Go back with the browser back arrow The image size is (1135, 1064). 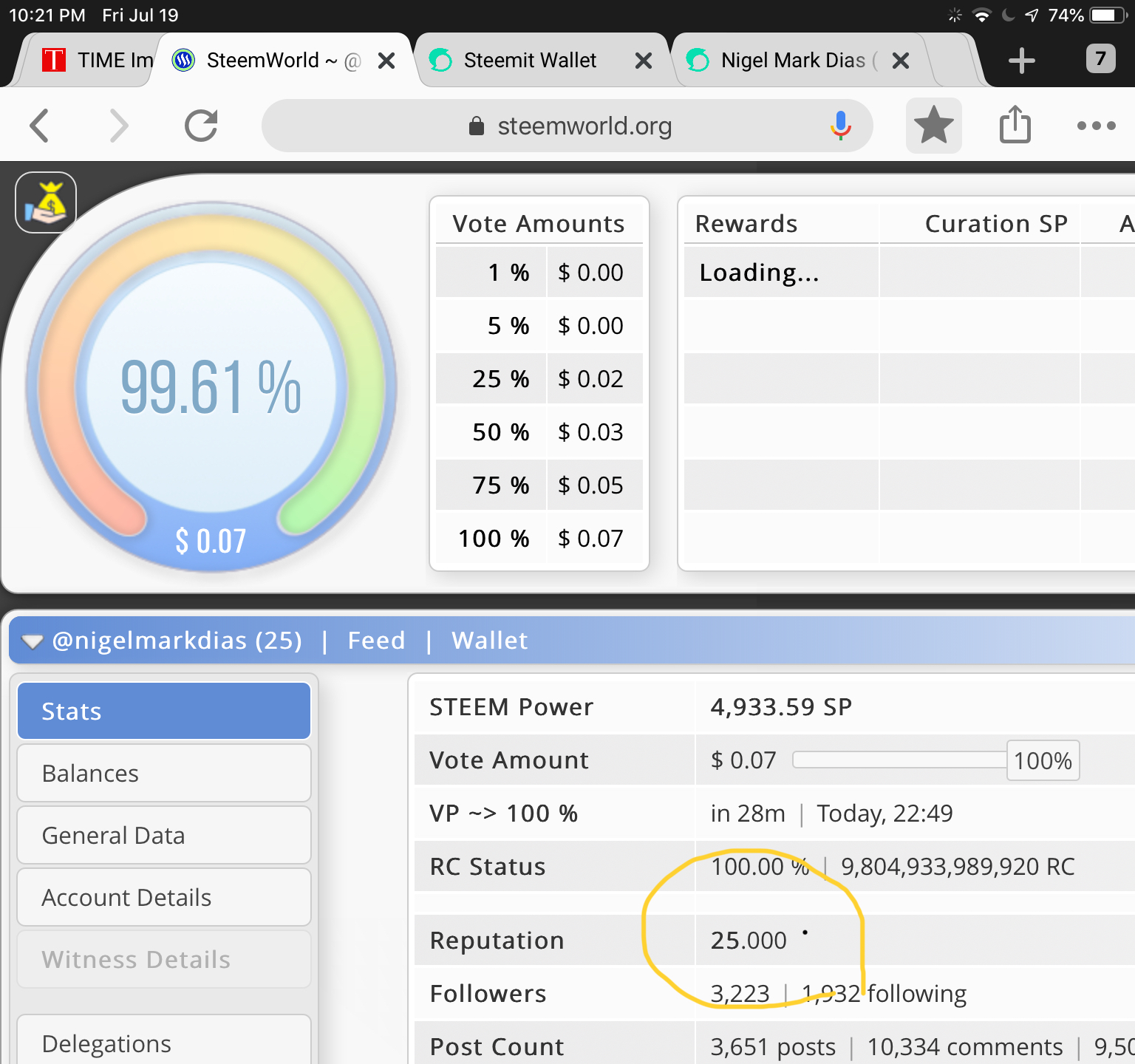39,126
